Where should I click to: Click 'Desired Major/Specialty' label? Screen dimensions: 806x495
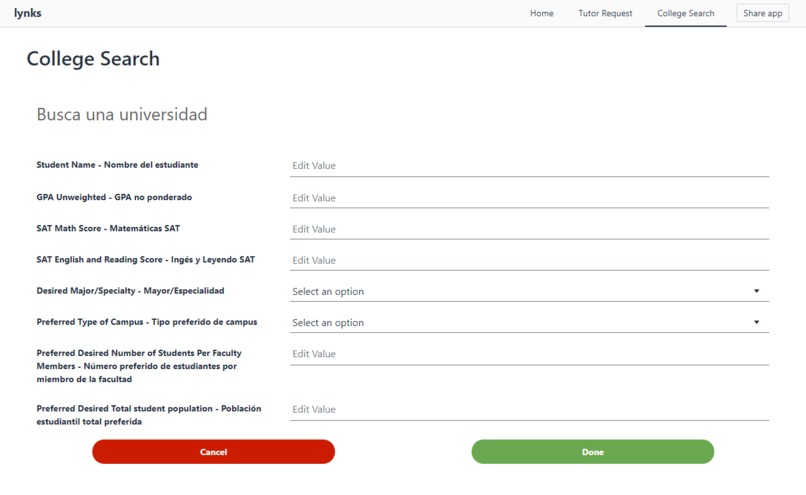(130, 291)
